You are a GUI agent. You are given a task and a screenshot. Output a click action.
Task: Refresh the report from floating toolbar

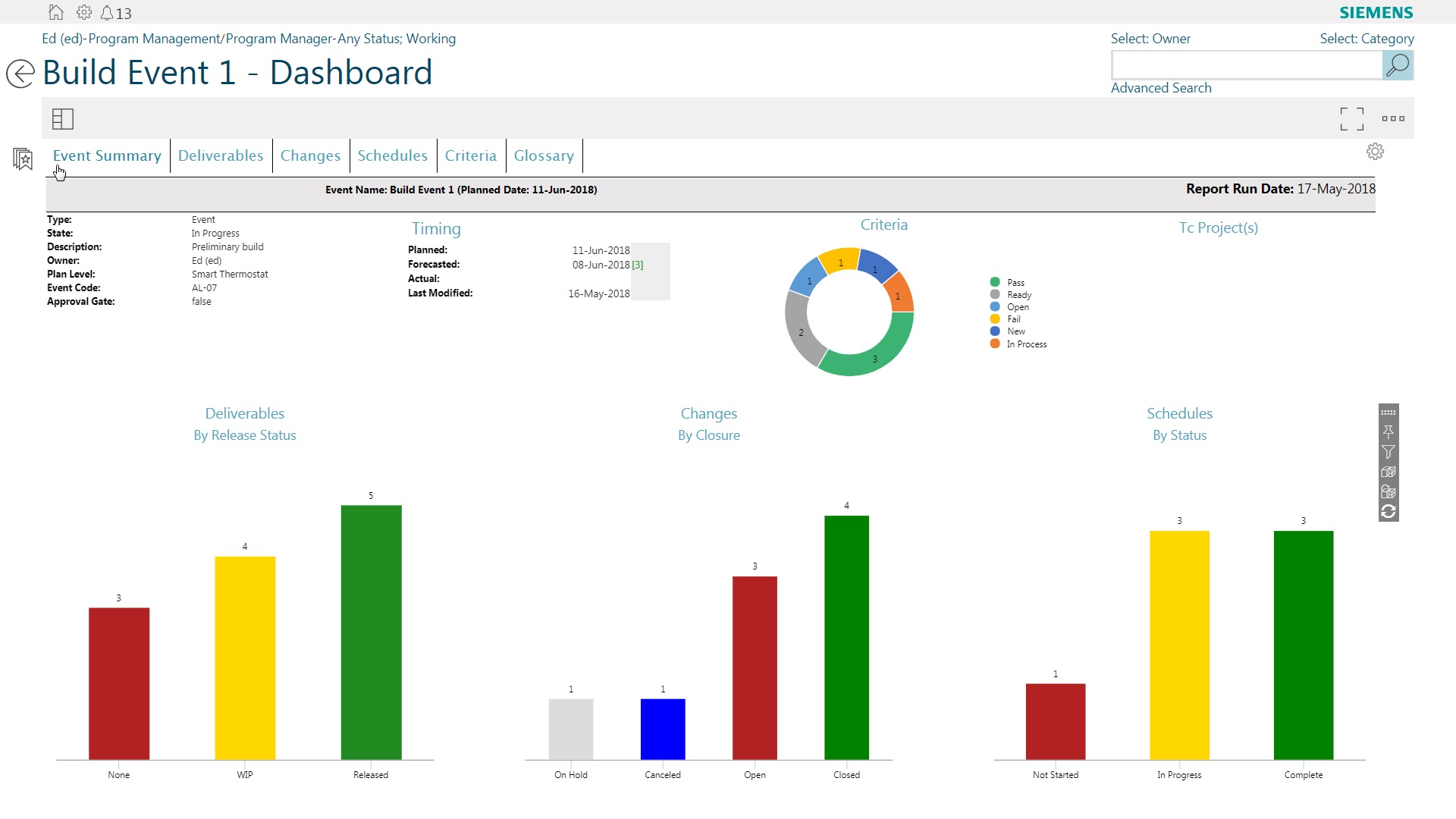tap(1388, 512)
